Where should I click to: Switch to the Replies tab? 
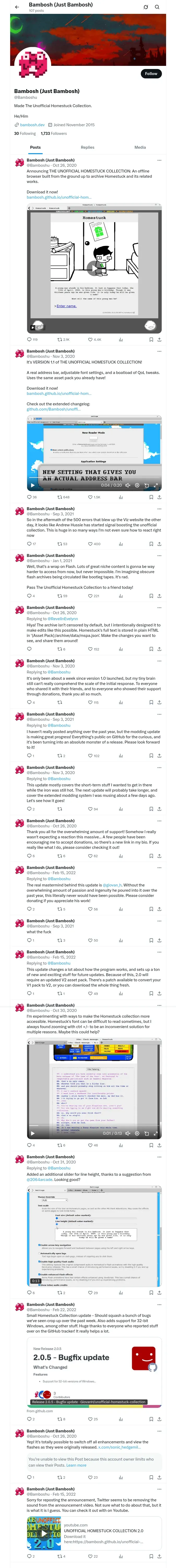87,147
